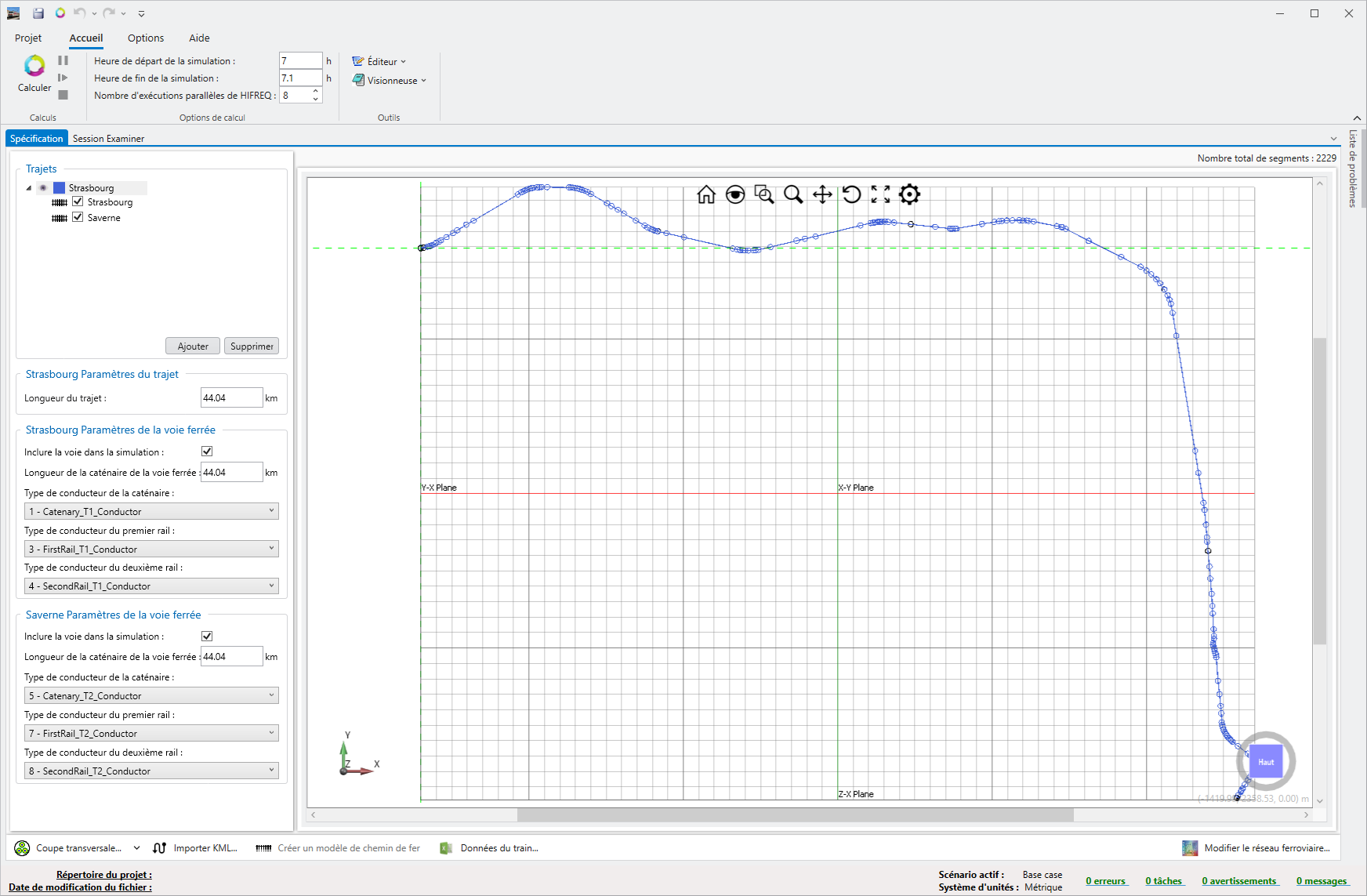Open Catenary_T1_Conductor dropdown
Viewport: 1367px width, 896px height.
point(151,511)
